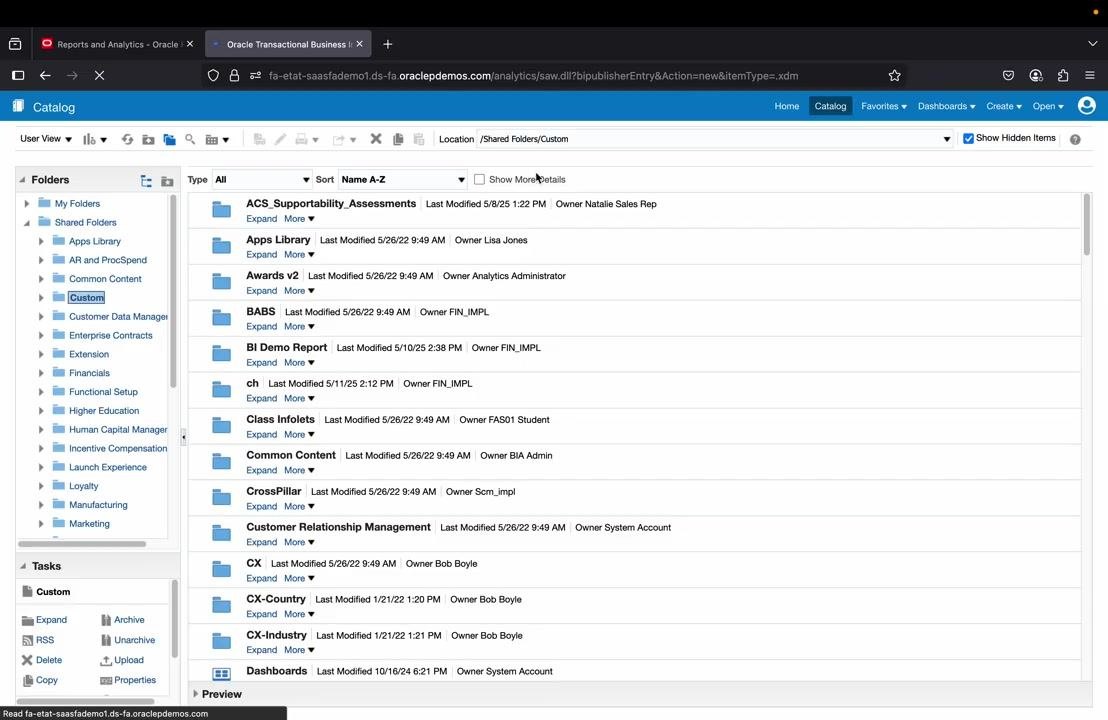The image size is (1108, 720).
Task: Open a new browser tab with plus
Action: tap(387, 44)
